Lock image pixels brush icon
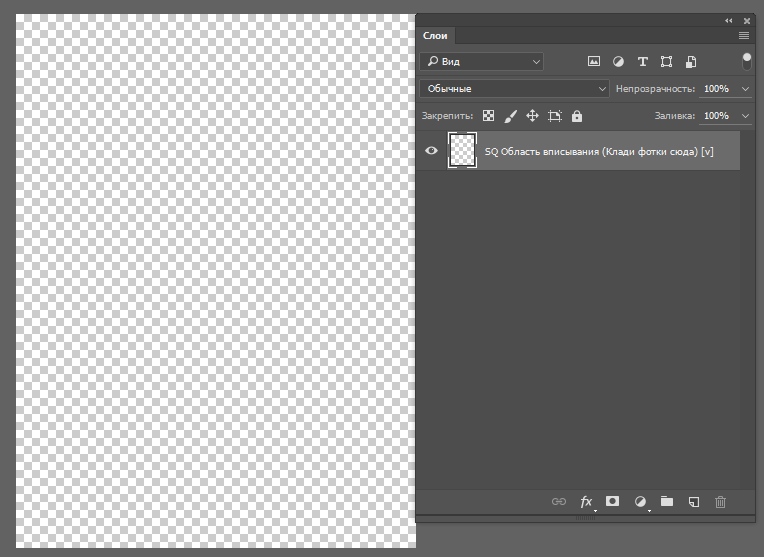The width and height of the screenshot is (764, 557). pos(510,116)
